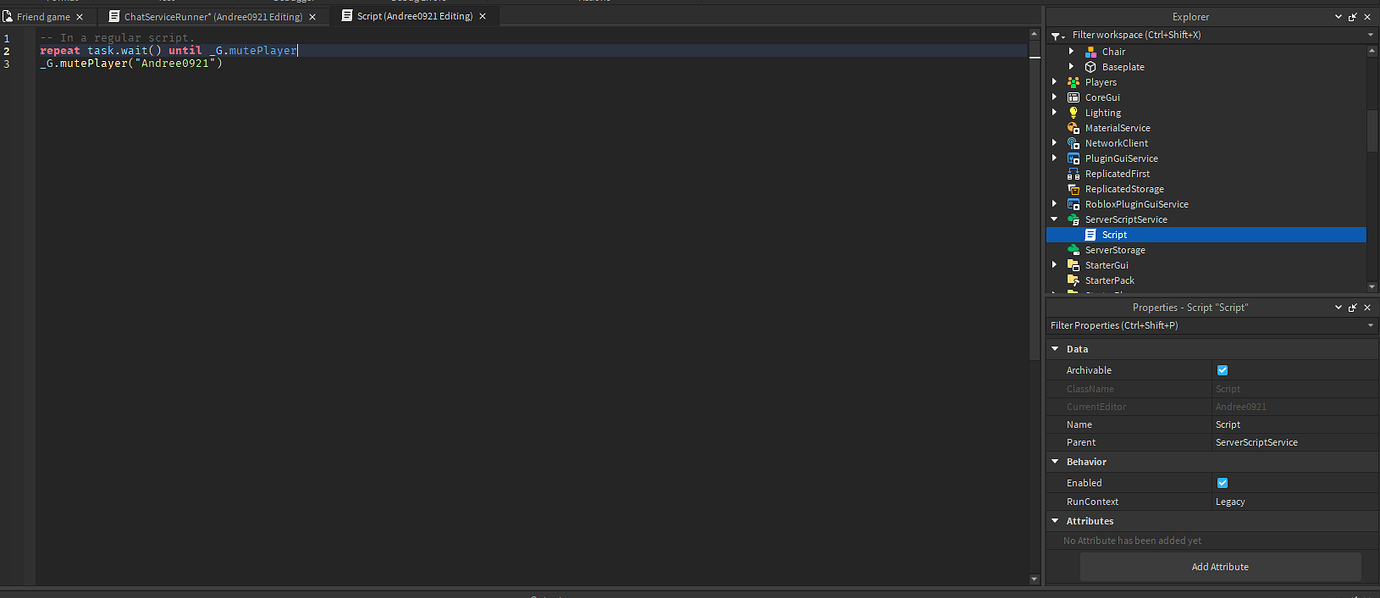
Task: Click the Add Attribute button
Action: (1219, 566)
